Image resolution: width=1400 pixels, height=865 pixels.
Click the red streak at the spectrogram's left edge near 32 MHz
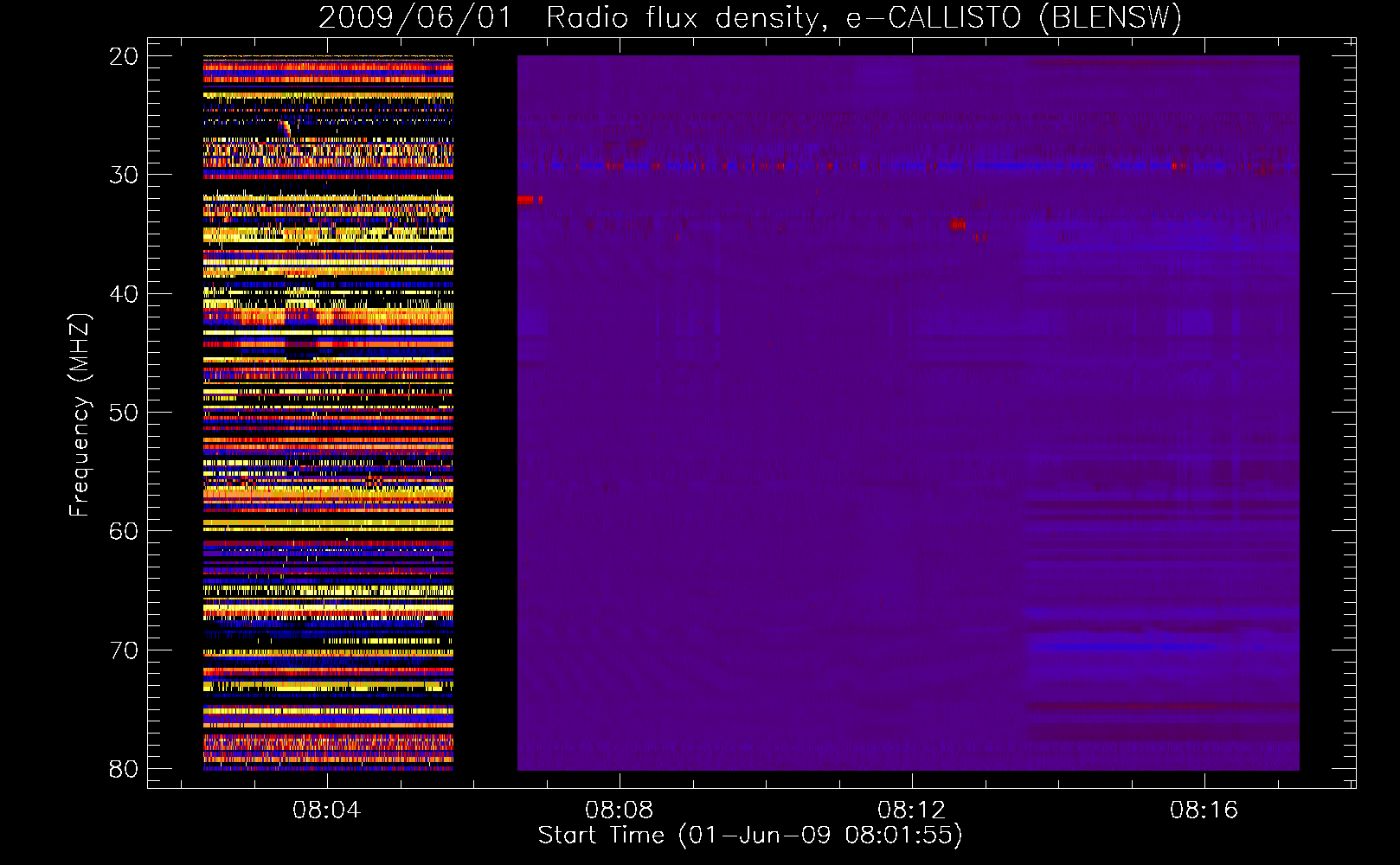[x=529, y=200]
